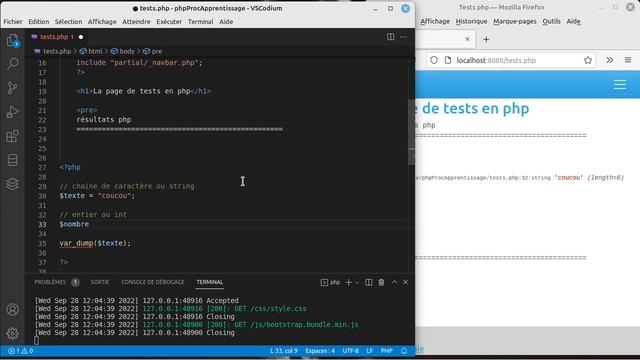The height and width of the screenshot is (360, 640).
Task: Show more tools overflow chevron in Firefox
Action: pos(609,60)
